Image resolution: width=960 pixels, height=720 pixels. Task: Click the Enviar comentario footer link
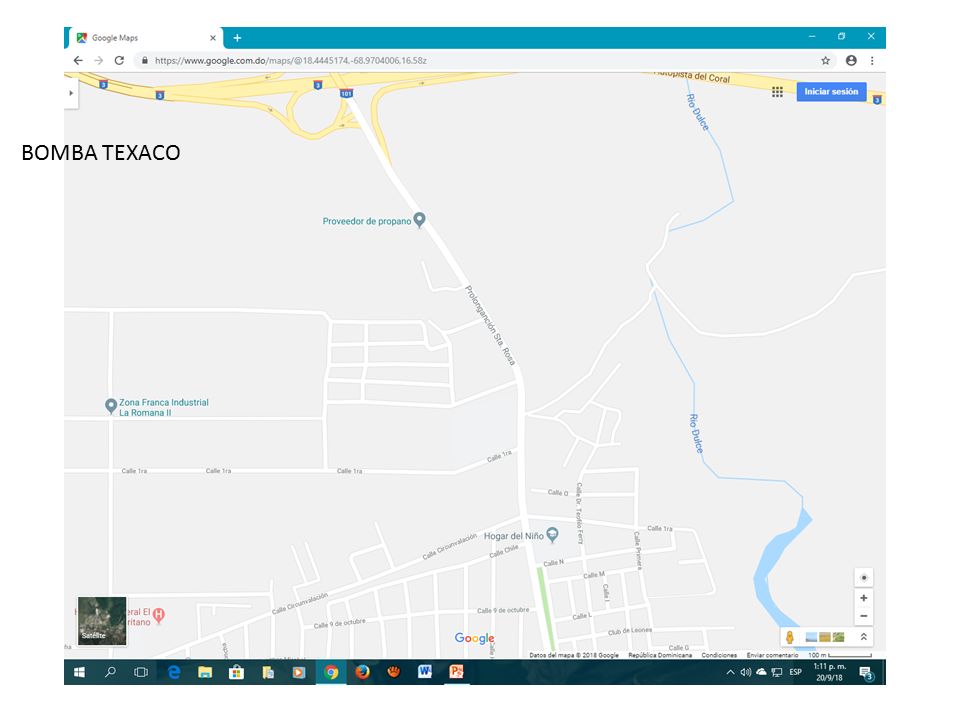pos(772,655)
